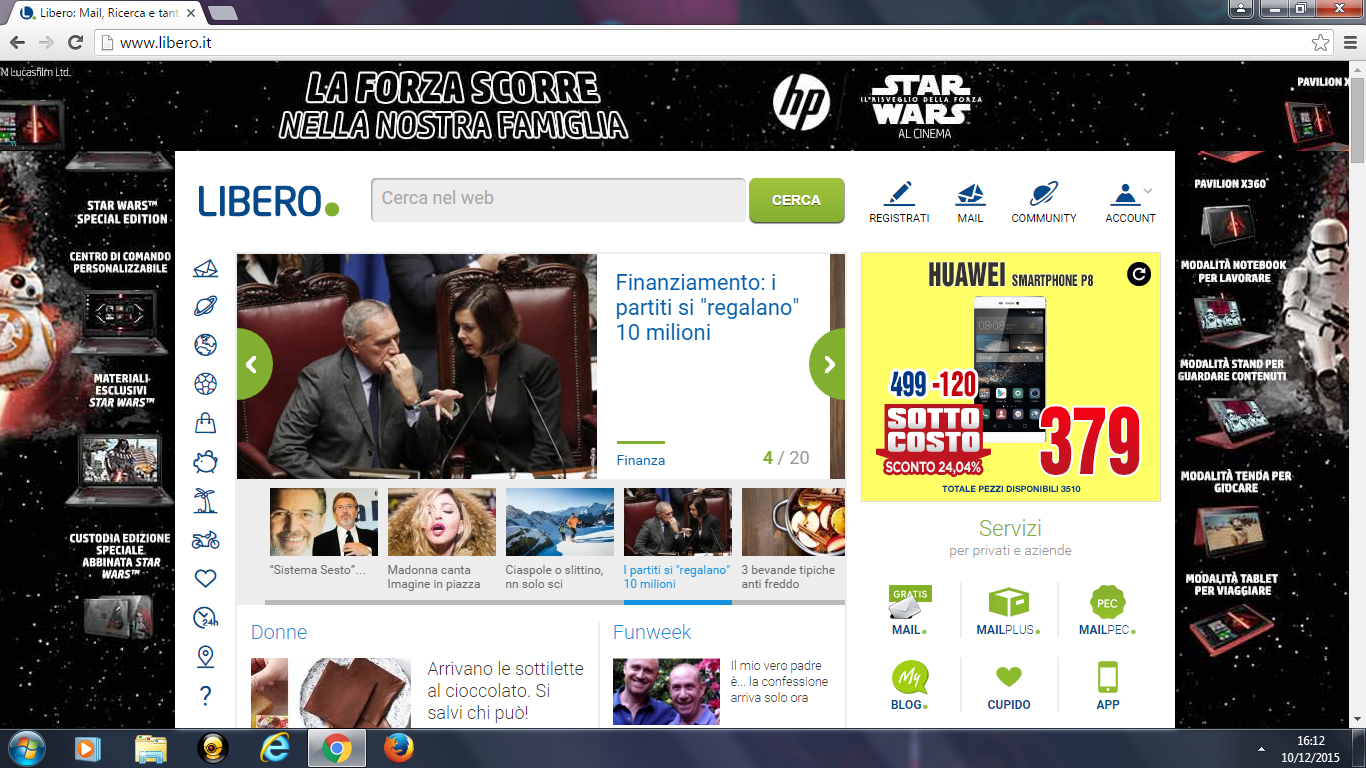The height and width of the screenshot is (768, 1366).
Task: Click the browser Back arrow
Action: (x=17, y=43)
